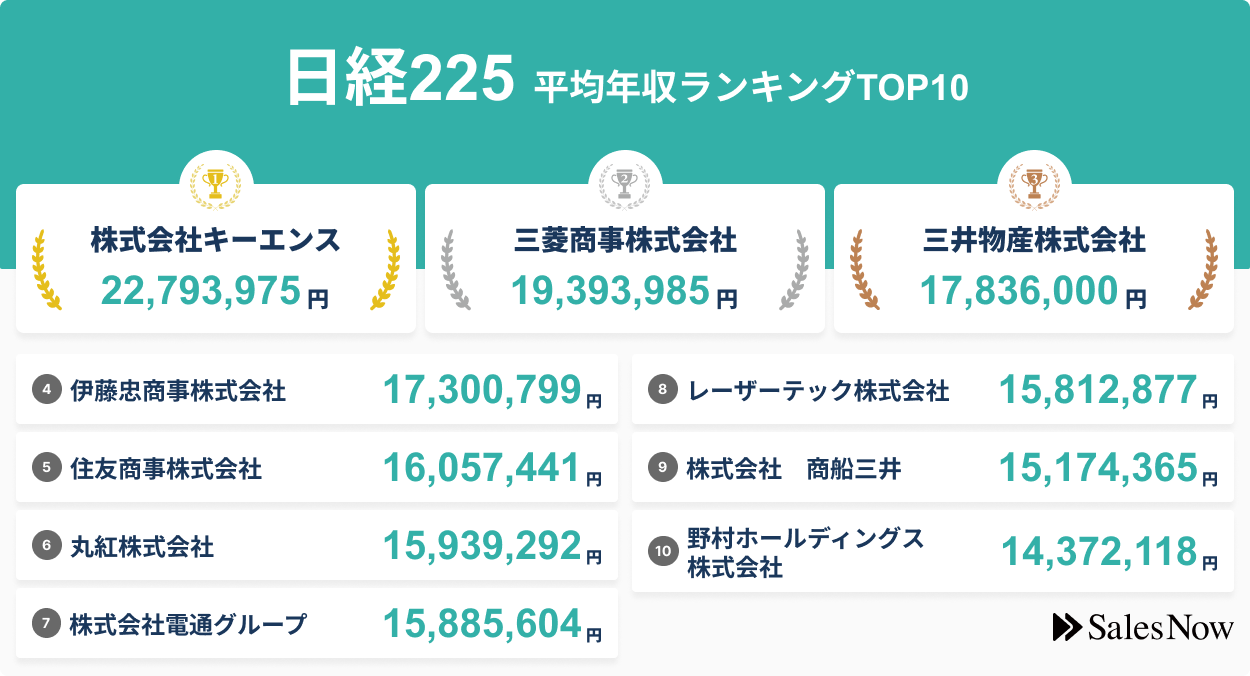Click the silver trophy icon
Viewport: 1250px width, 676px height.
tap(625, 181)
